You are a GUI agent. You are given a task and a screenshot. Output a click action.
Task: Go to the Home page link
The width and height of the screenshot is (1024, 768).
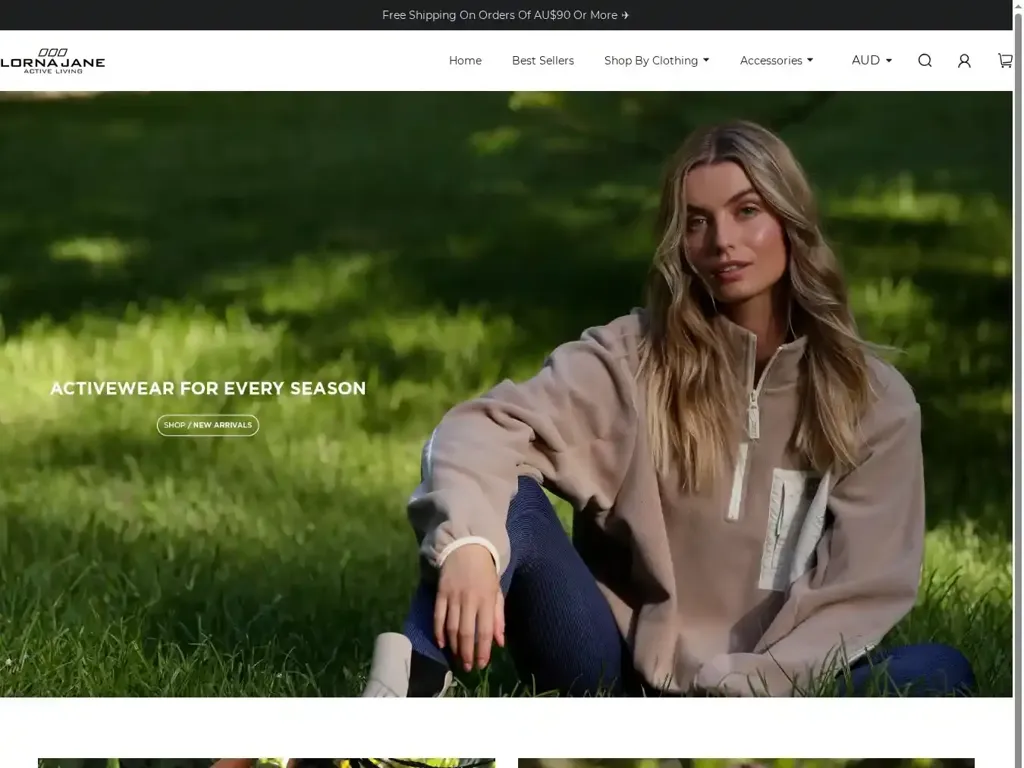[465, 61]
